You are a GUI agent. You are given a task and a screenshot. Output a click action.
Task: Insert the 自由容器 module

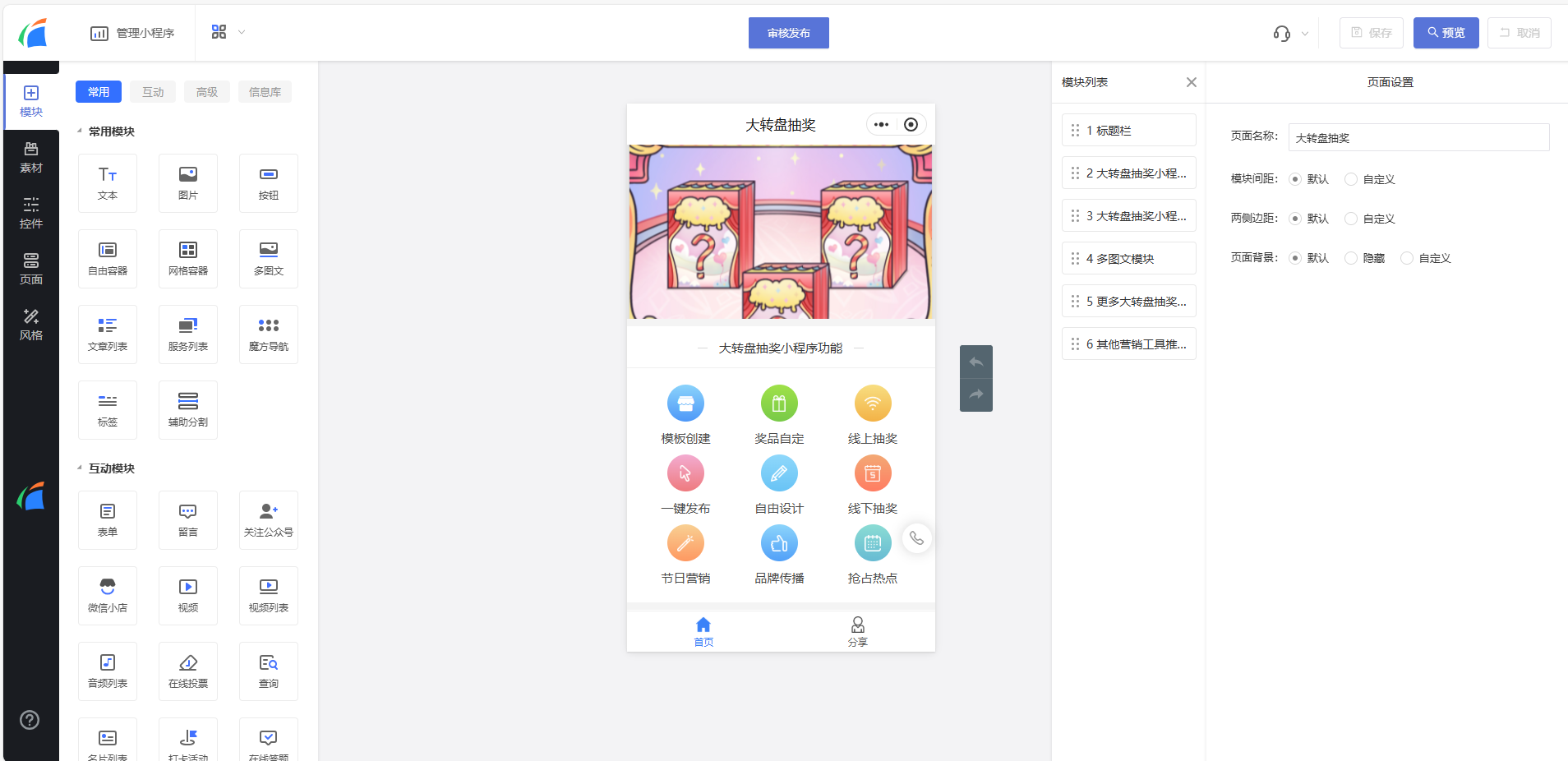pos(108,259)
